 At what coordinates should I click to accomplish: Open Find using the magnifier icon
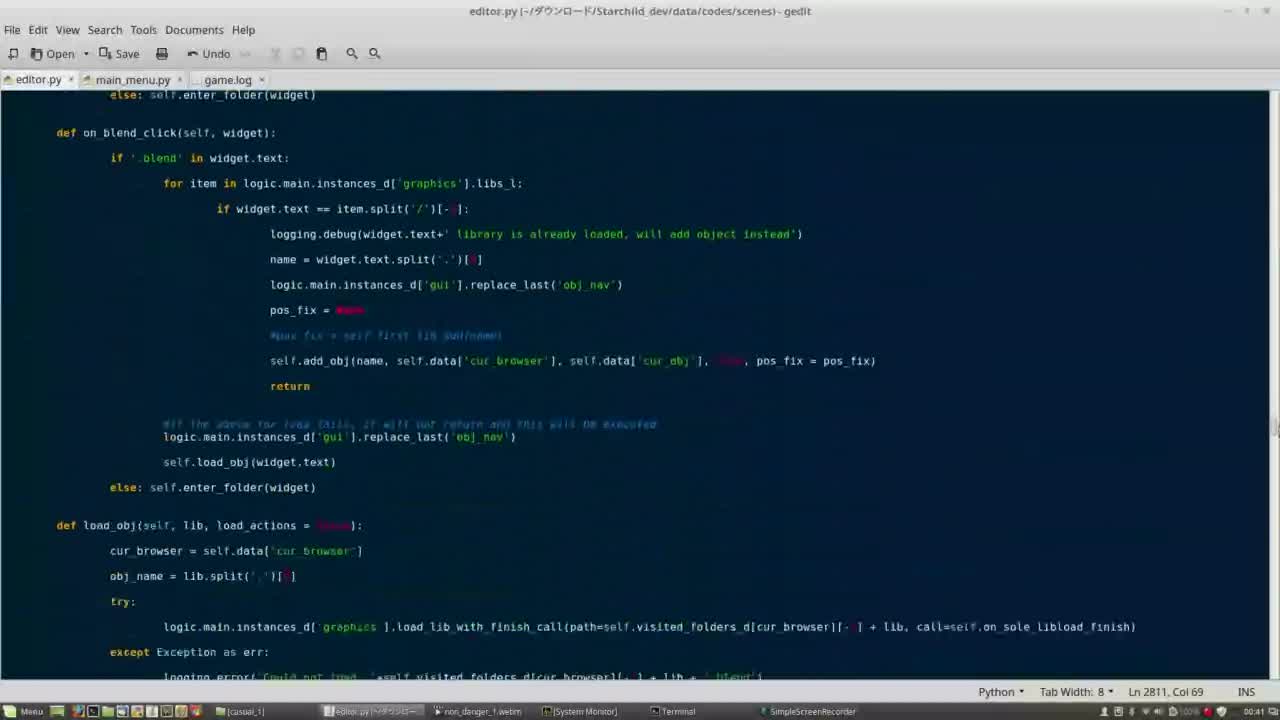352,53
